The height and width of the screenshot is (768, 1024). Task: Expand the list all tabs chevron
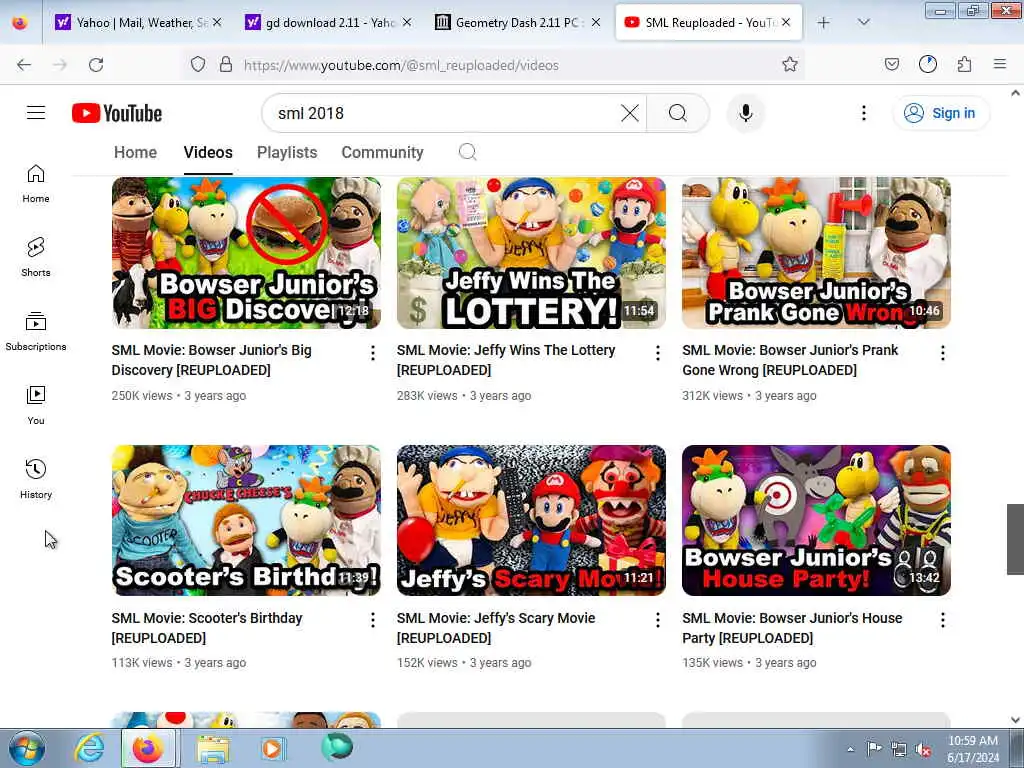click(863, 23)
